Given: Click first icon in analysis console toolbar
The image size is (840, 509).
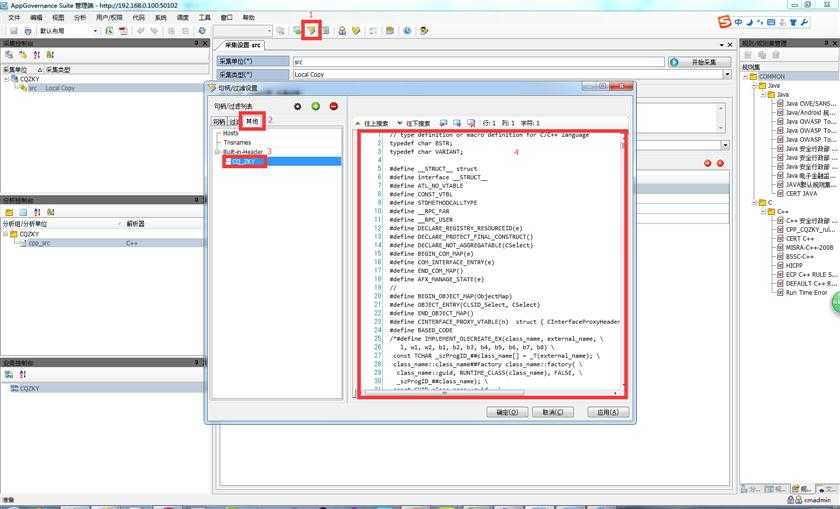Looking at the screenshot, I should pos(9,212).
